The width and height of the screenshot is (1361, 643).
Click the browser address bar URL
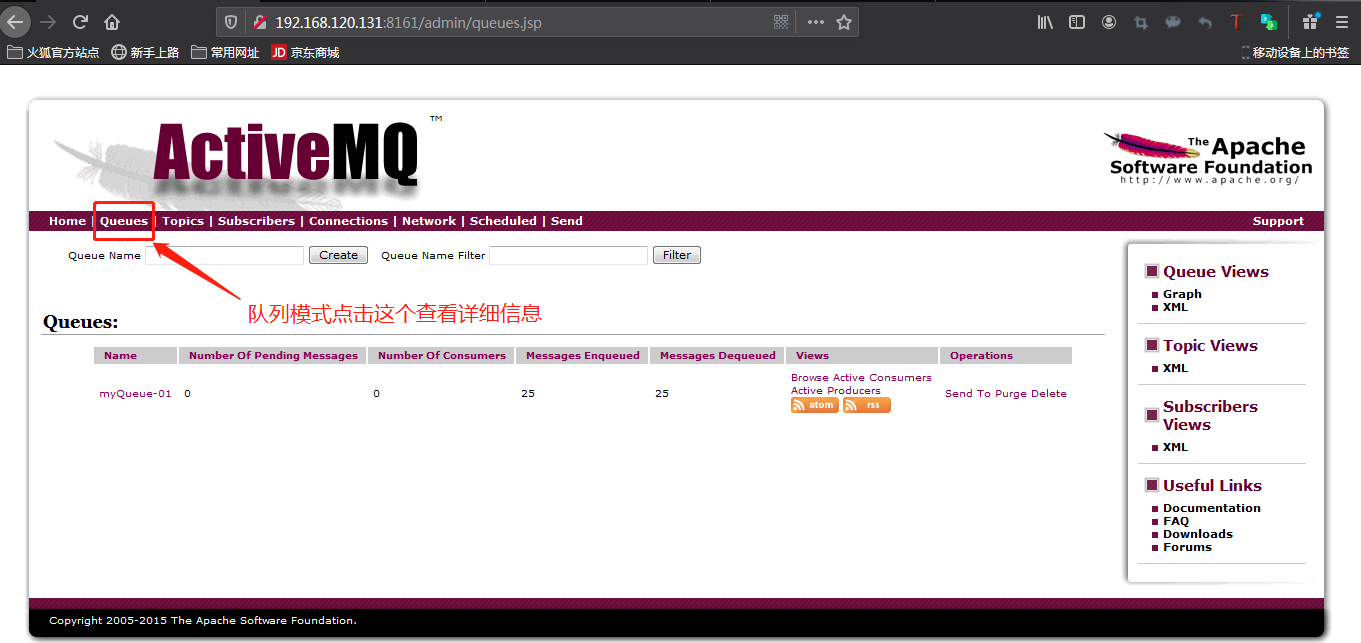[408, 22]
